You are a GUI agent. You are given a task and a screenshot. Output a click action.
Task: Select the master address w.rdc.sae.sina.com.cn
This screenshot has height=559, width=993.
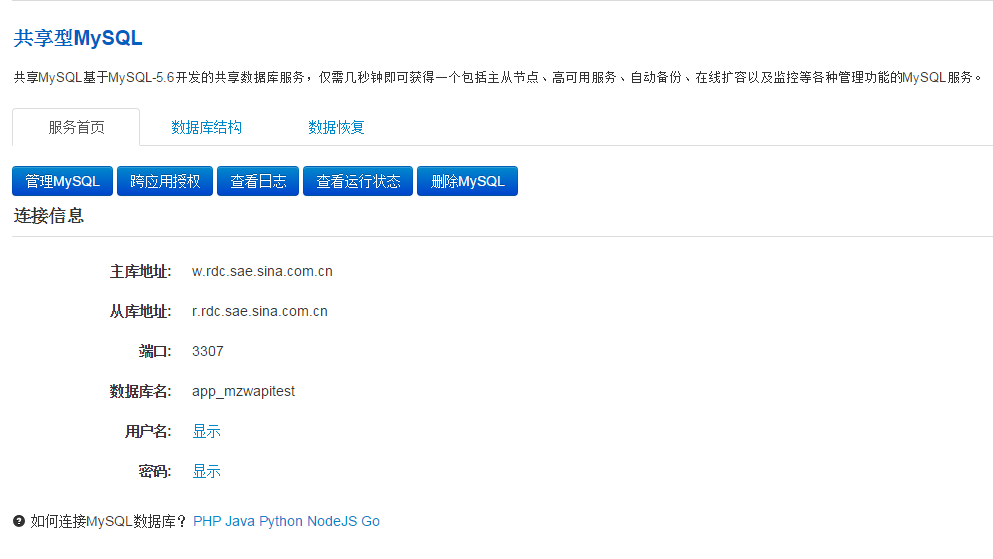coord(262,271)
